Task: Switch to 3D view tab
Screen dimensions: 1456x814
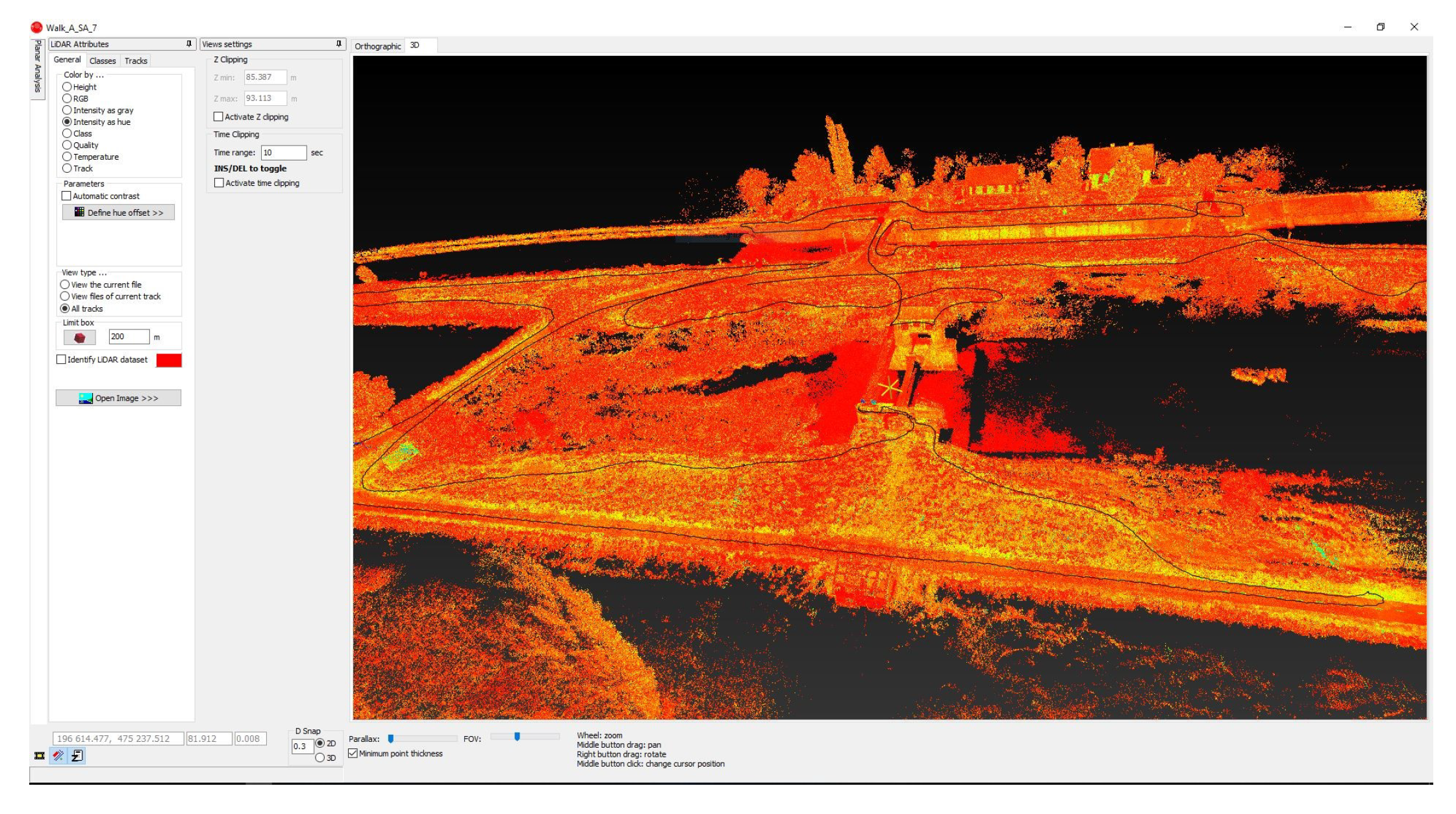Action: tap(420, 45)
